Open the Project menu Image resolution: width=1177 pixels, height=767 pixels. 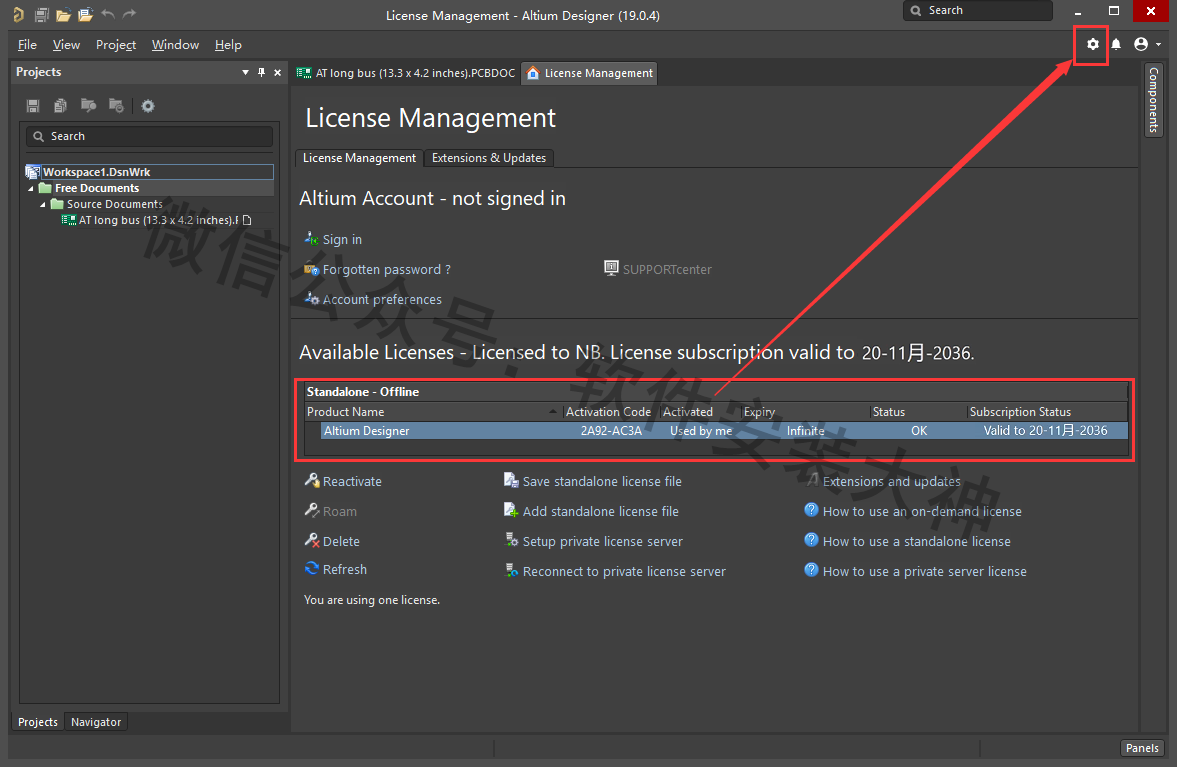pos(115,45)
